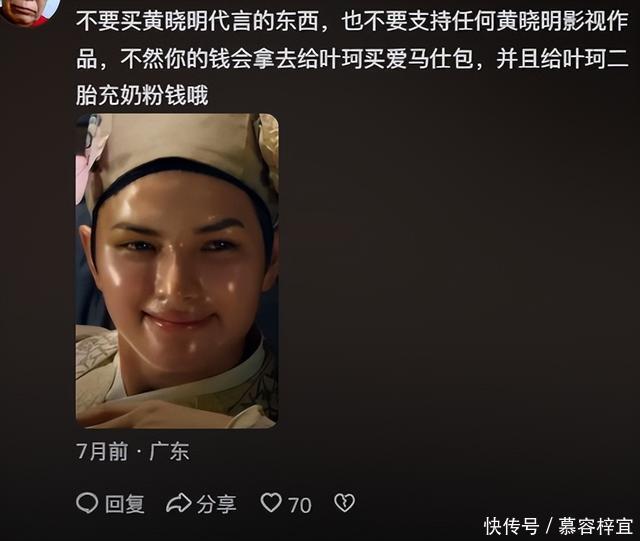Tap the reply speech bubble icon

pyautogui.click(x=87, y=503)
